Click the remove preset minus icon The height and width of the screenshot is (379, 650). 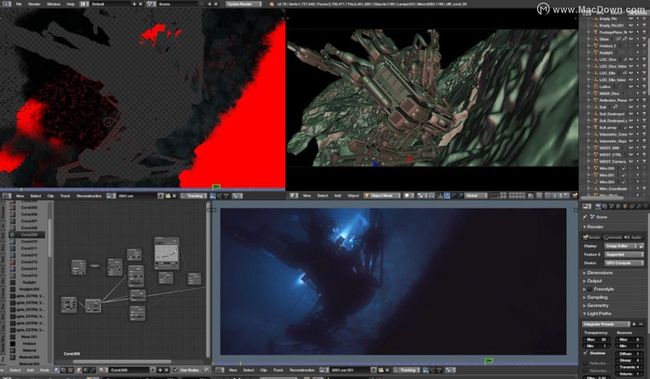click(x=641, y=324)
